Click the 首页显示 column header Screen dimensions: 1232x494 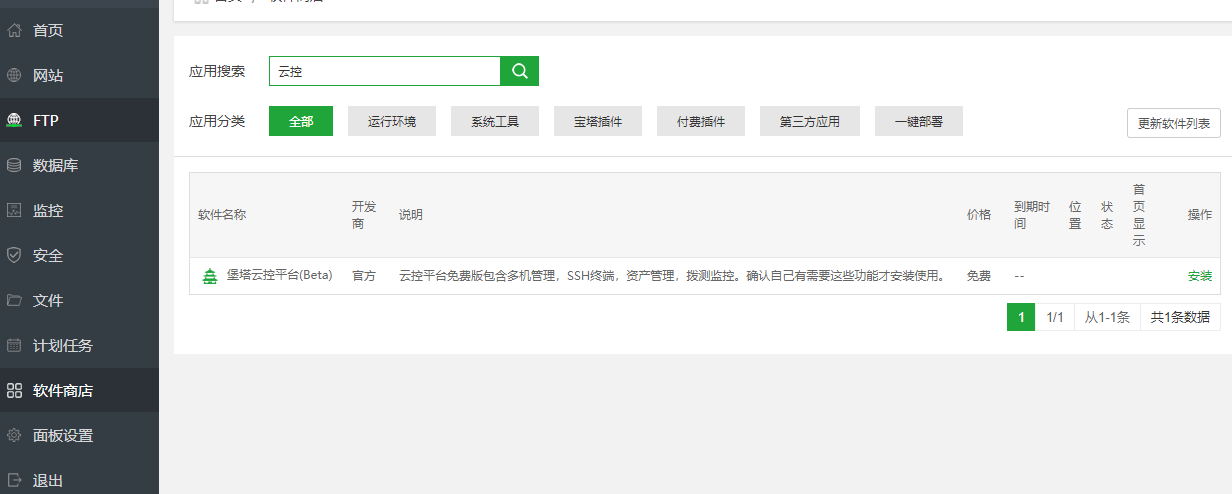click(1139, 215)
